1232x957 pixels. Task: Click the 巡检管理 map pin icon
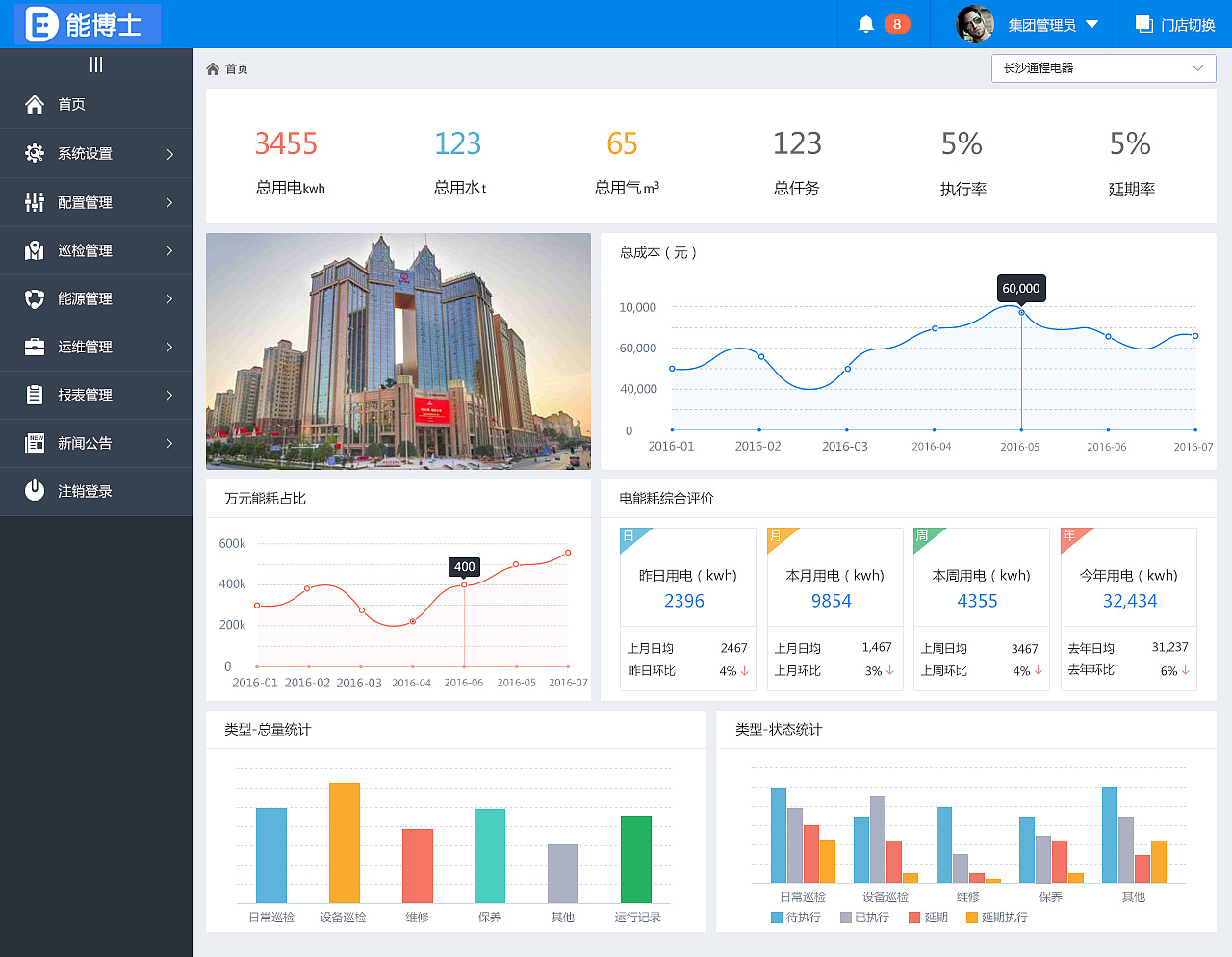coord(35,250)
